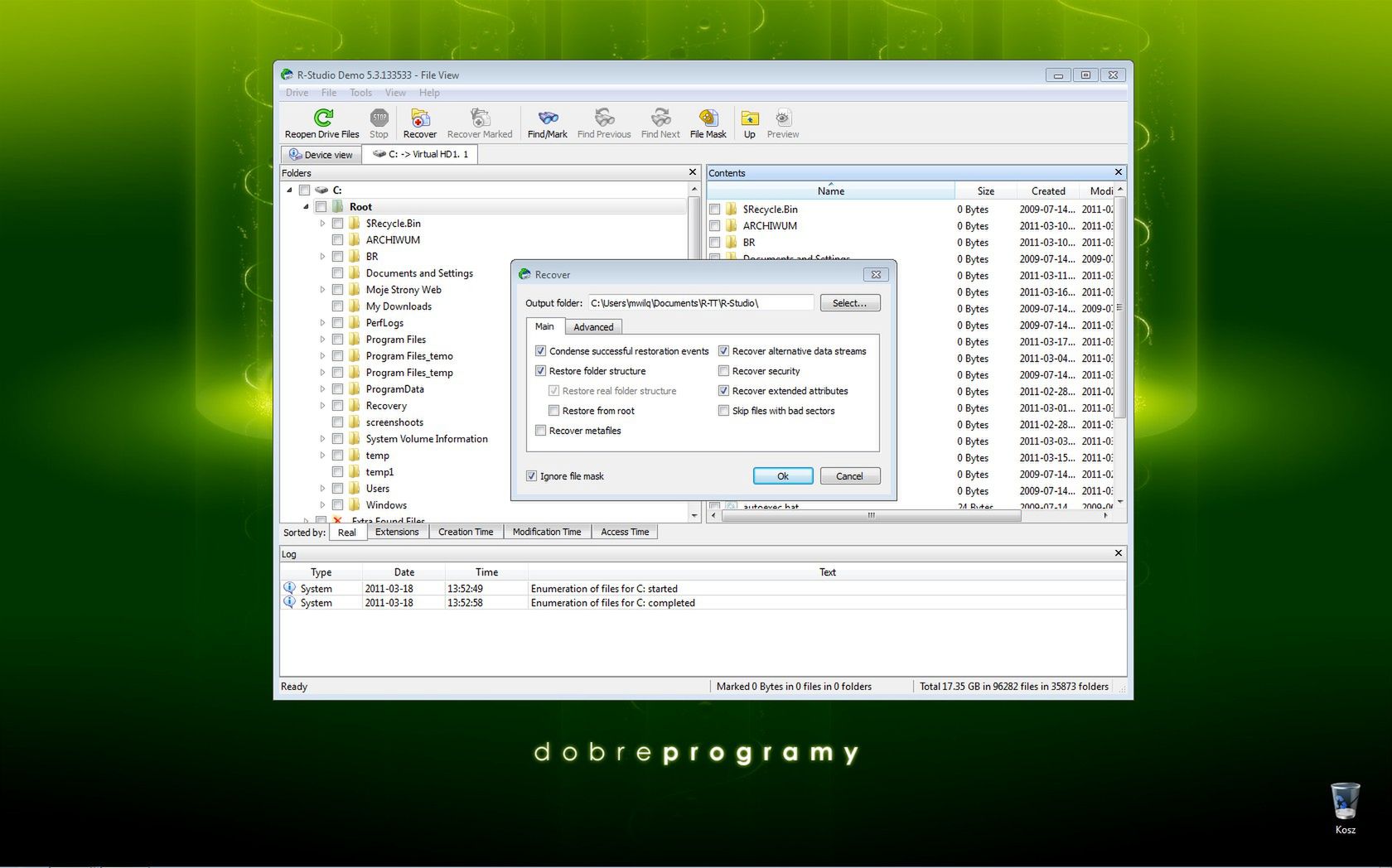Viewport: 1392px width, 868px height.
Task: Click the ARCHIWUM folder icon in Contents list
Action: [x=731, y=226]
